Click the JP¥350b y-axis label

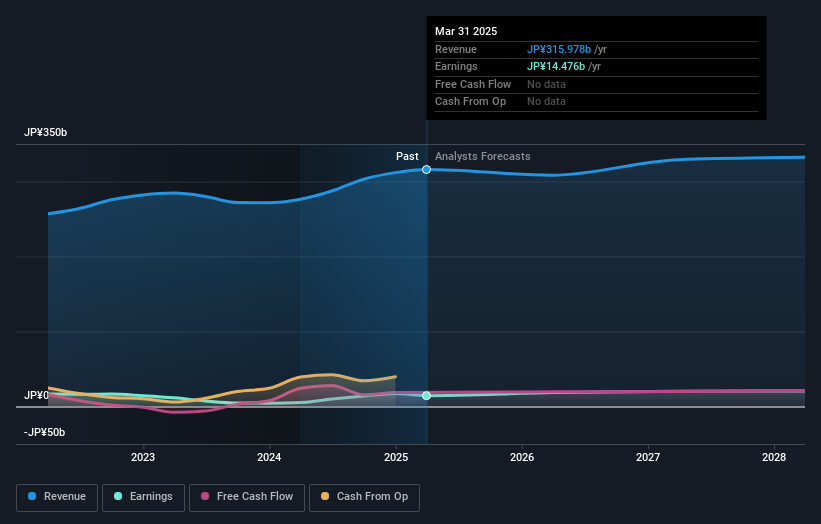(46, 132)
